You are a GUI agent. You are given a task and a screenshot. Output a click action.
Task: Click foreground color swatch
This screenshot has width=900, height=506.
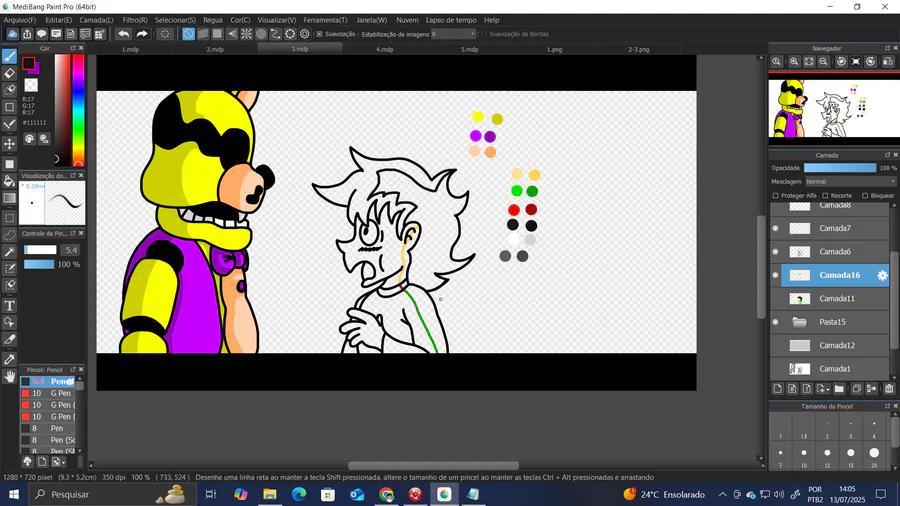pos(29,63)
